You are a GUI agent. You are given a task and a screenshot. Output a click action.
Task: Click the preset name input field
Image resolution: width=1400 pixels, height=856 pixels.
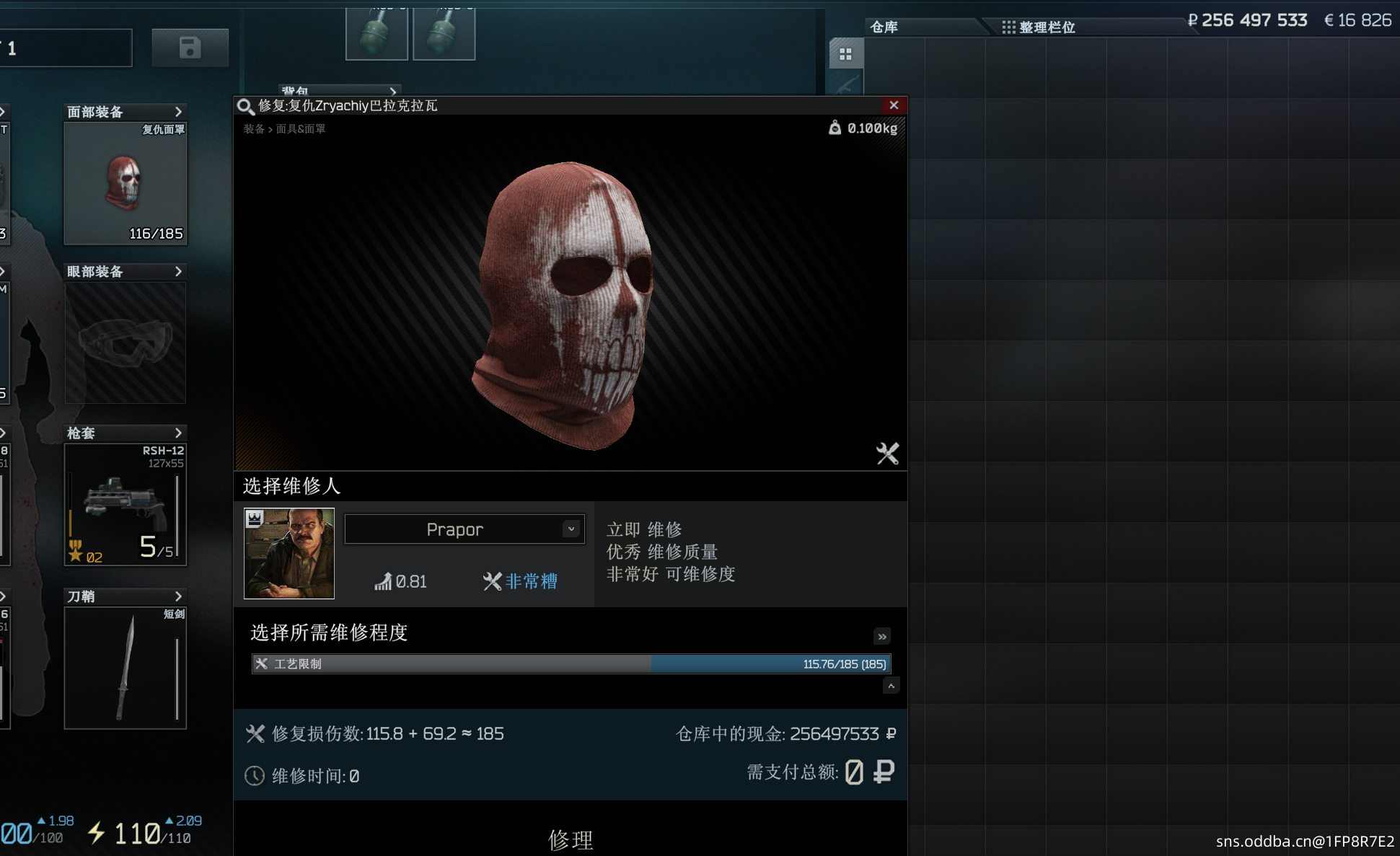[66, 48]
